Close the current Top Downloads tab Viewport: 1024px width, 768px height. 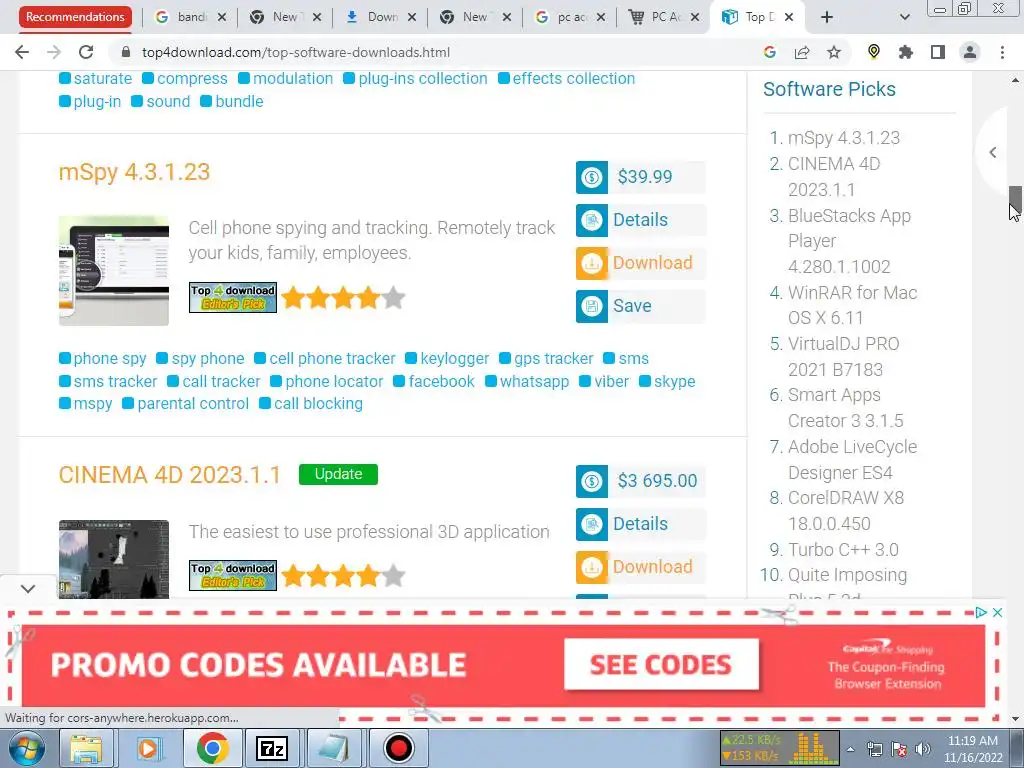[x=789, y=17]
